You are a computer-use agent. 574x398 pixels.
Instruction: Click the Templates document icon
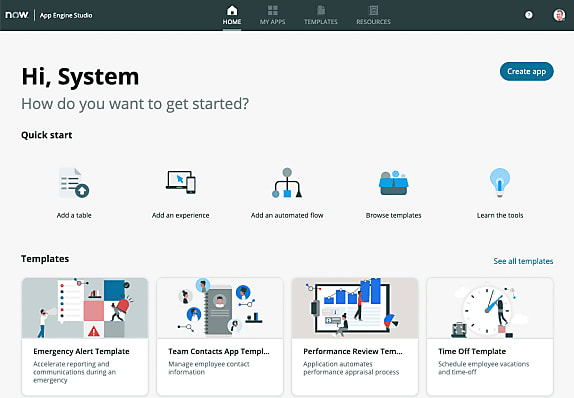coord(321,10)
